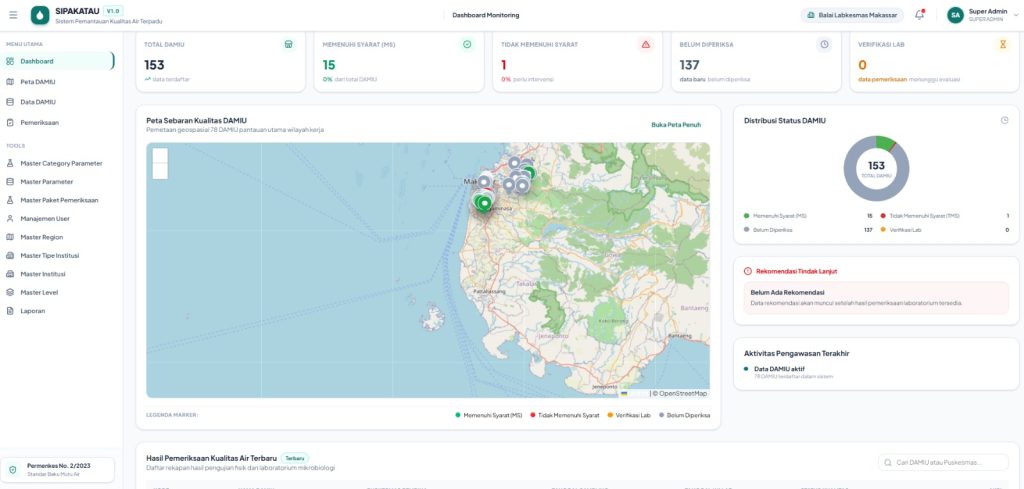Screen dimensions: 1024x489
Task: Click the Memenuhi Syarat check icon
Action: tap(467, 44)
